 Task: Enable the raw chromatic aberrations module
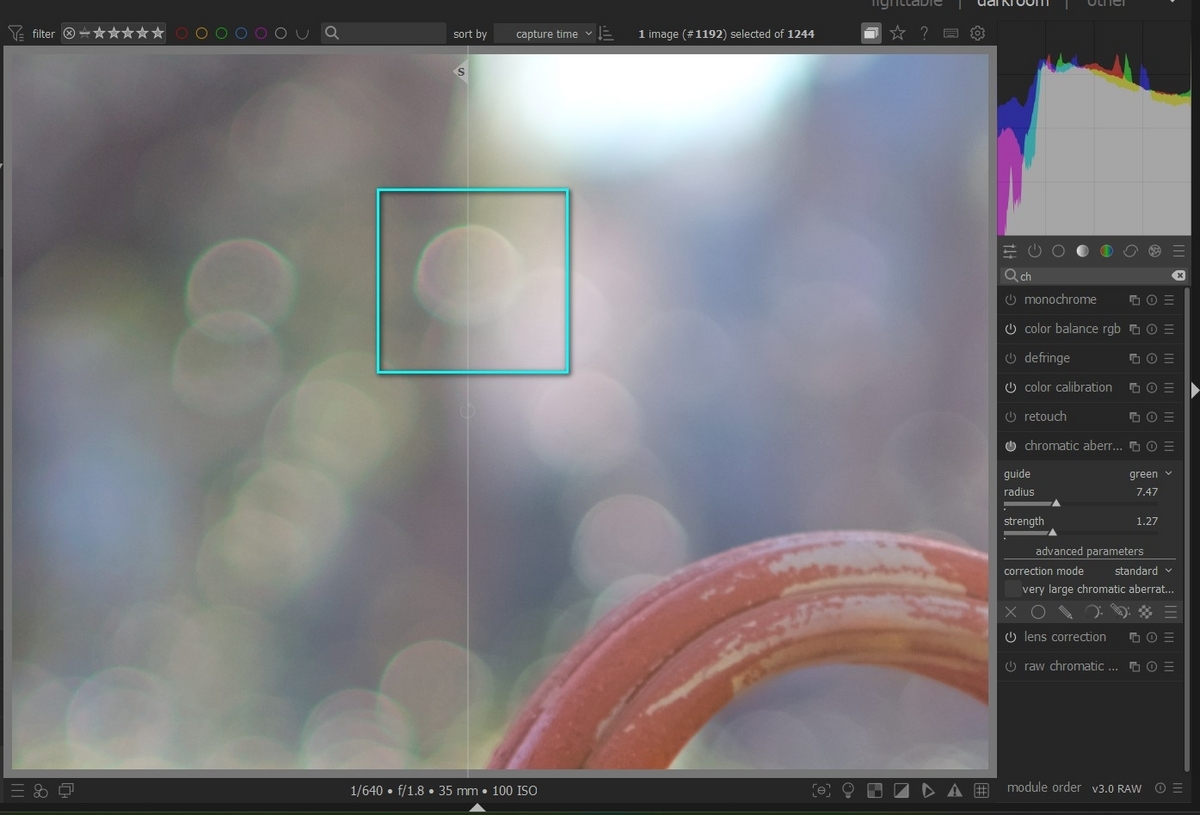coord(1011,666)
